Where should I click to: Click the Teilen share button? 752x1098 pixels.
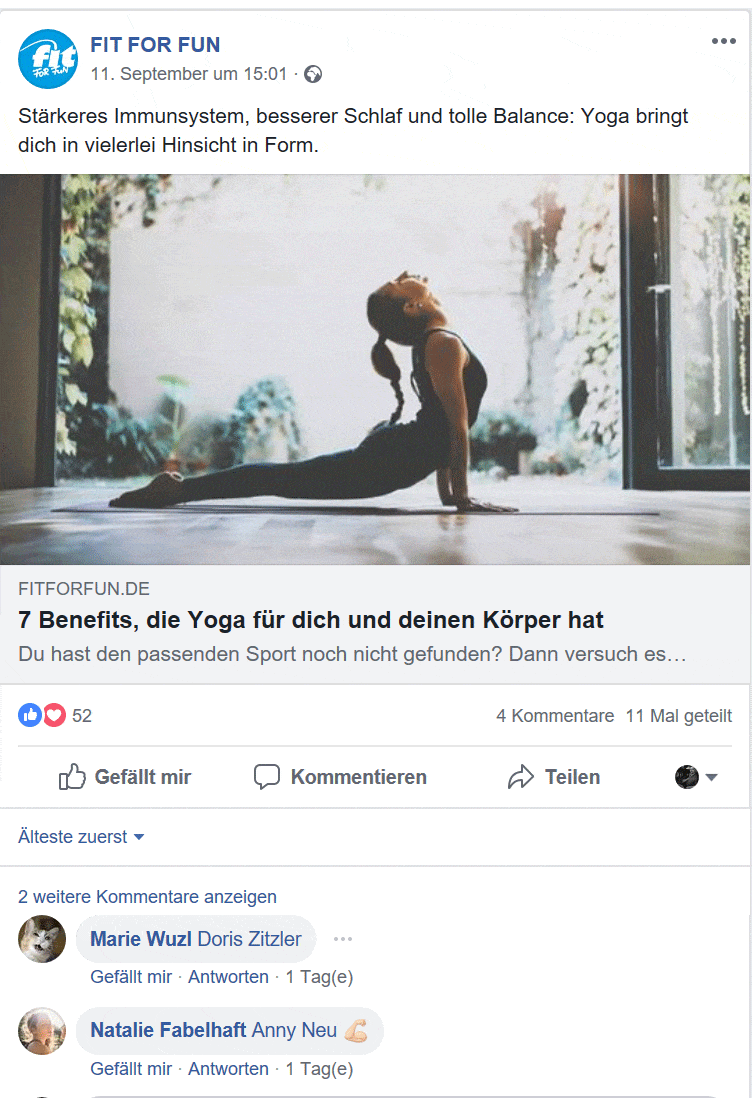[x=554, y=777]
